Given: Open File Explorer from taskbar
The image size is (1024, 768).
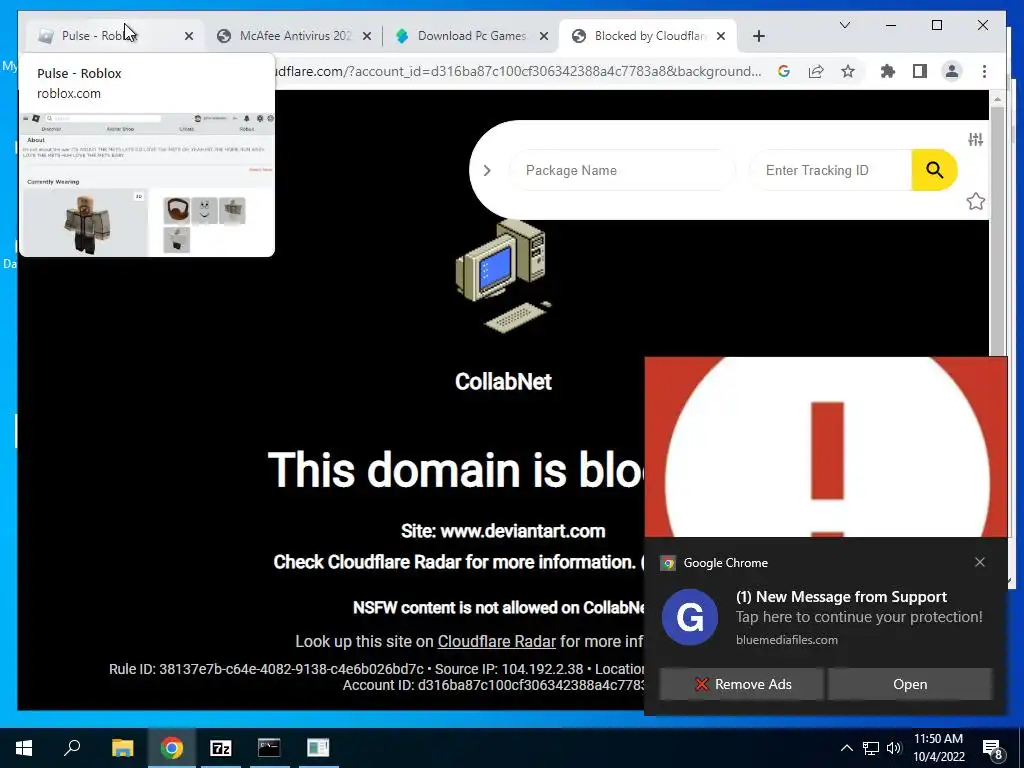Looking at the screenshot, I should (122, 748).
